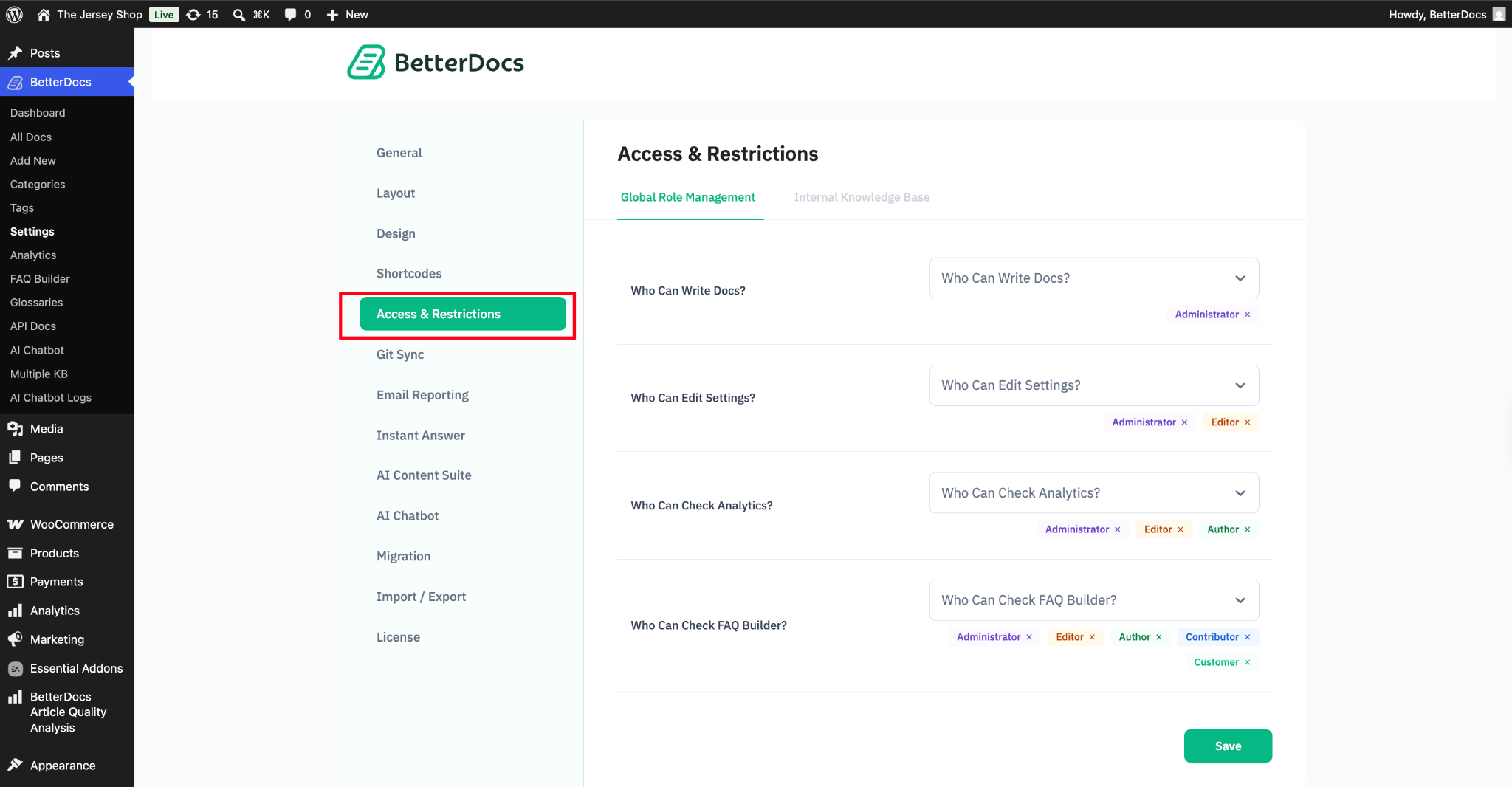Click the Appearance brush icon
Viewport: 1512px width, 787px height.
15,766
